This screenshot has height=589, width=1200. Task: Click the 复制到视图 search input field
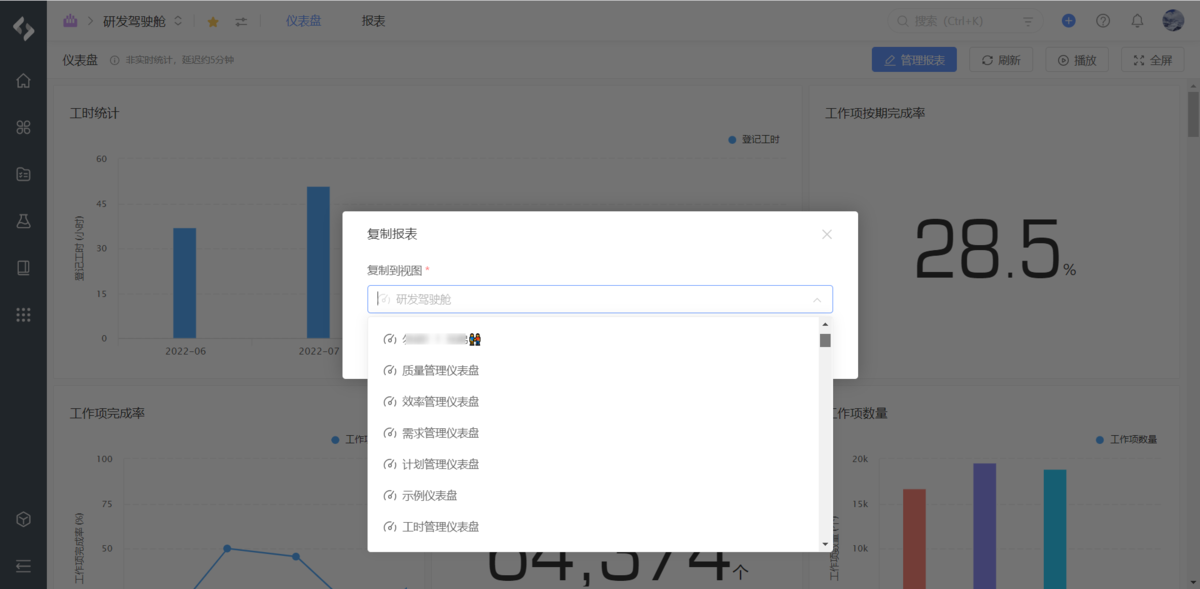point(600,299)
